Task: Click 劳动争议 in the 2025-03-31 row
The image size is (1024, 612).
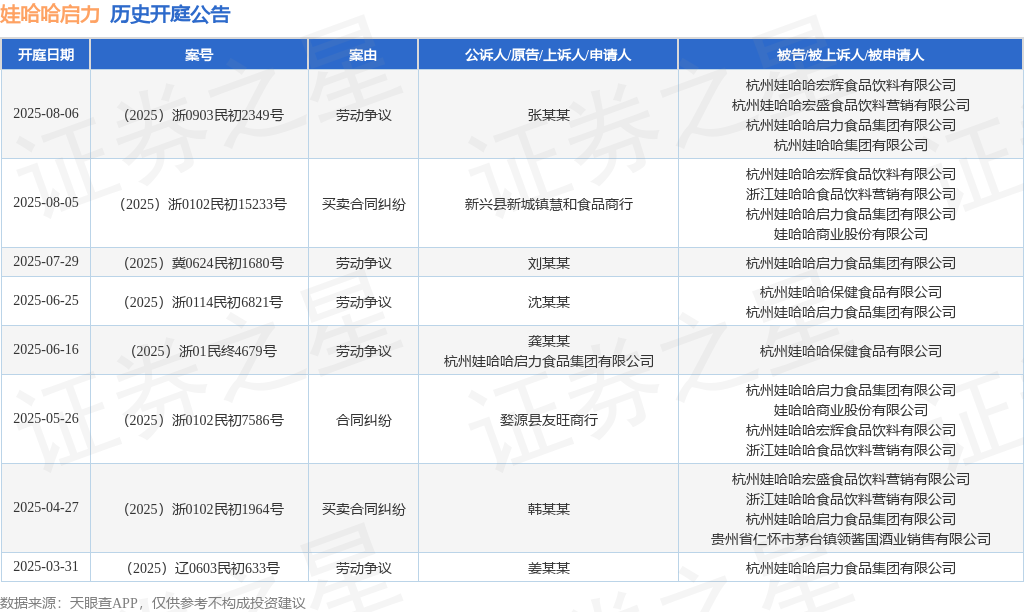Action: click(364, 568)
